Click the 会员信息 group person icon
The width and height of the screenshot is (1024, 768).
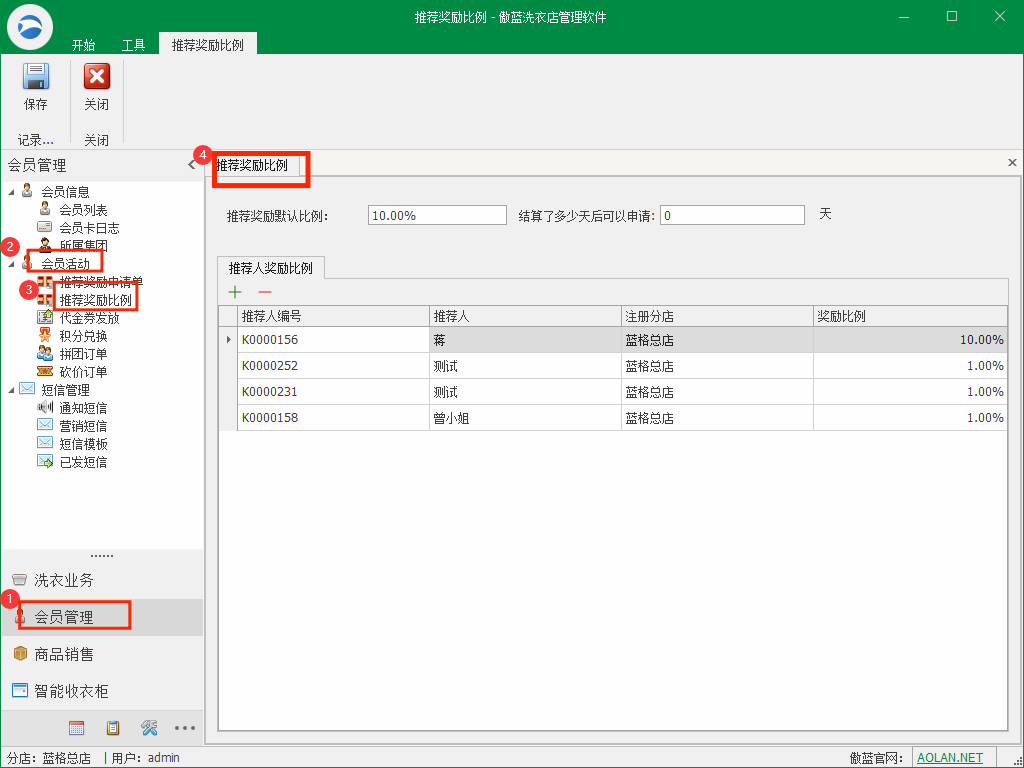point(27,191)
